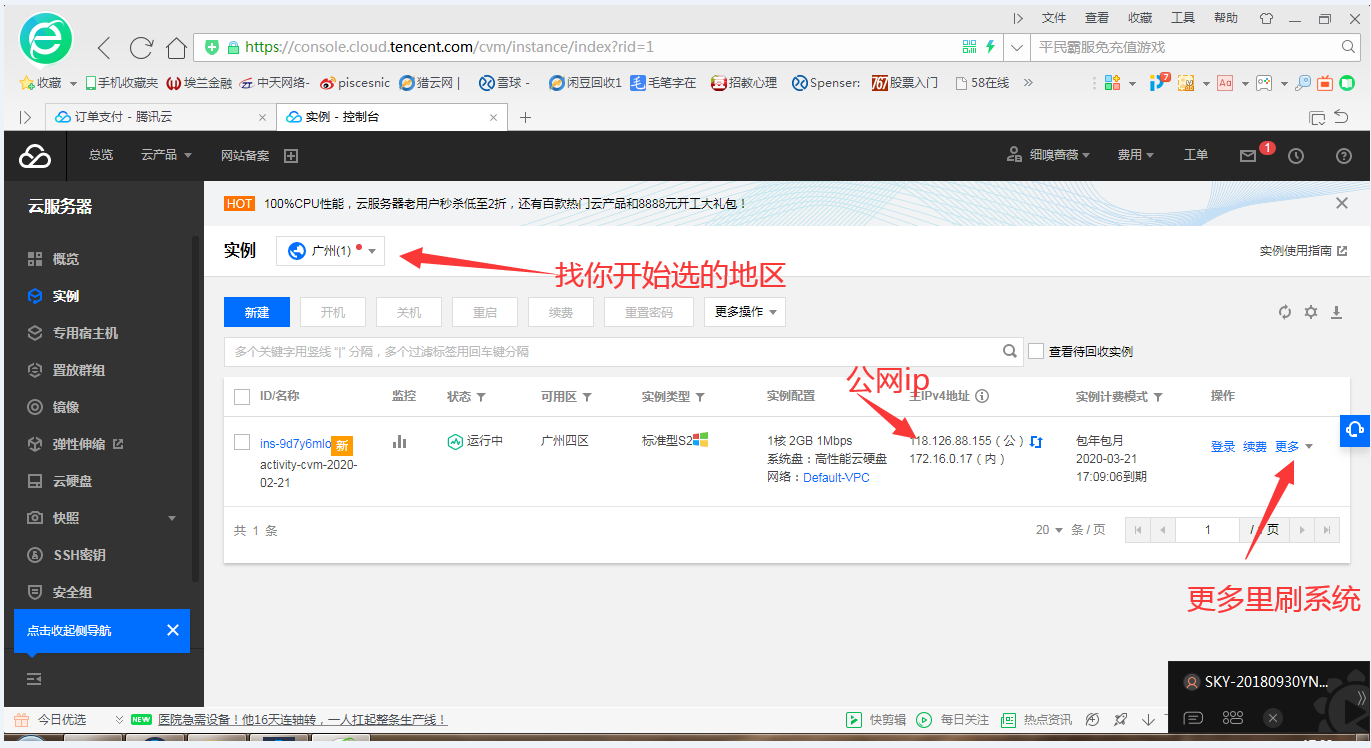Close the HOT promotion banner

(1342, 203)
